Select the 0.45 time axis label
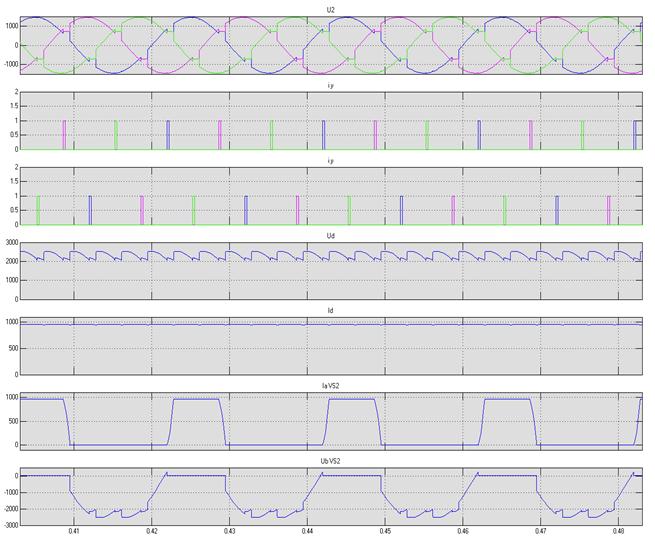 coord(385,531)
